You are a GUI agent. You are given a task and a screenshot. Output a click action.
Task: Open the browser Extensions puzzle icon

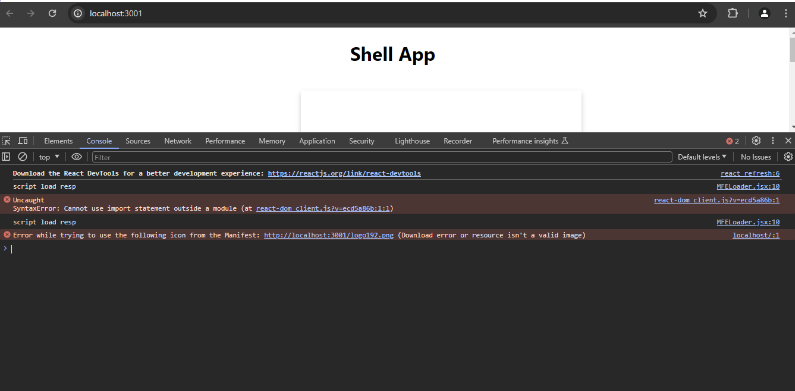732,14
